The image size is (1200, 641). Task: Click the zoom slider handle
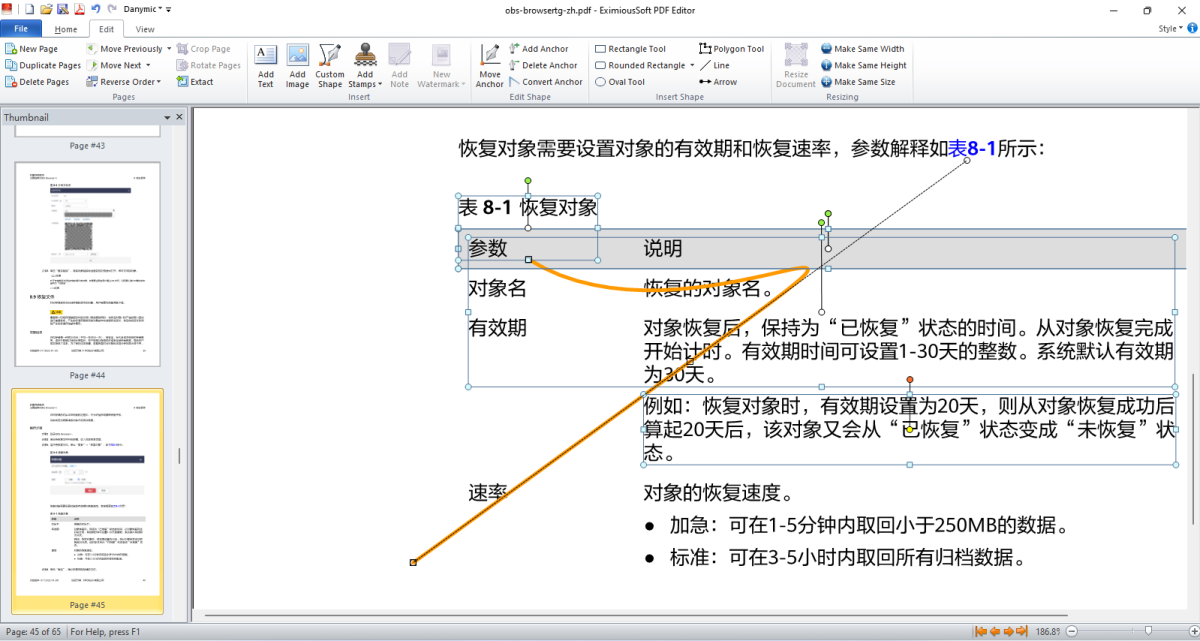click(x=1147, y=632)
